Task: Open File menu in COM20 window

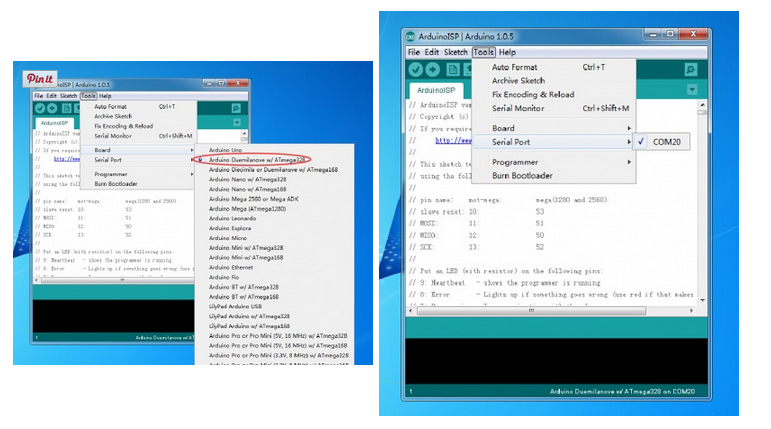Action: pos(414,52)
